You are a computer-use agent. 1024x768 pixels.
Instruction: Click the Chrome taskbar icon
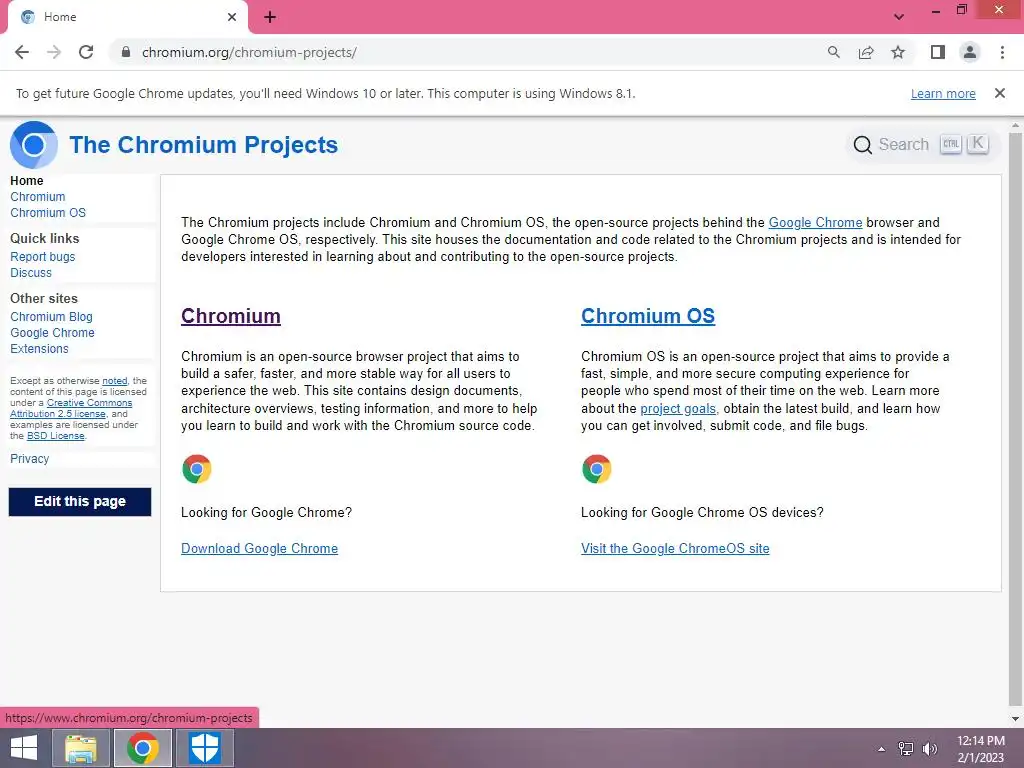(x=143, y=748)
